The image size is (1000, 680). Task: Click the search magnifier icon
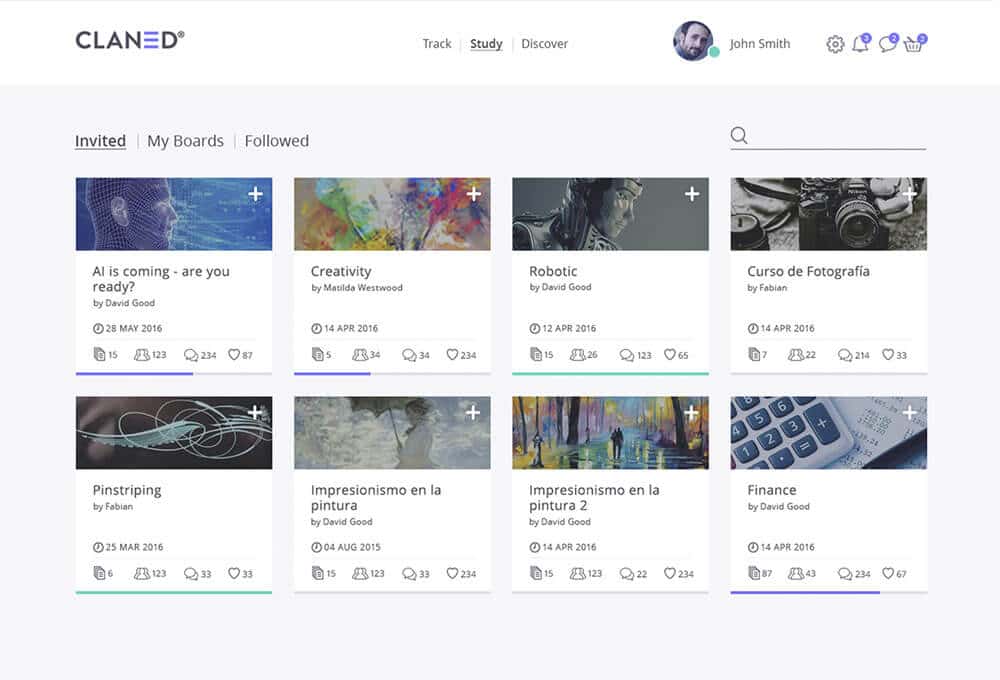click(x=739, y=135)
